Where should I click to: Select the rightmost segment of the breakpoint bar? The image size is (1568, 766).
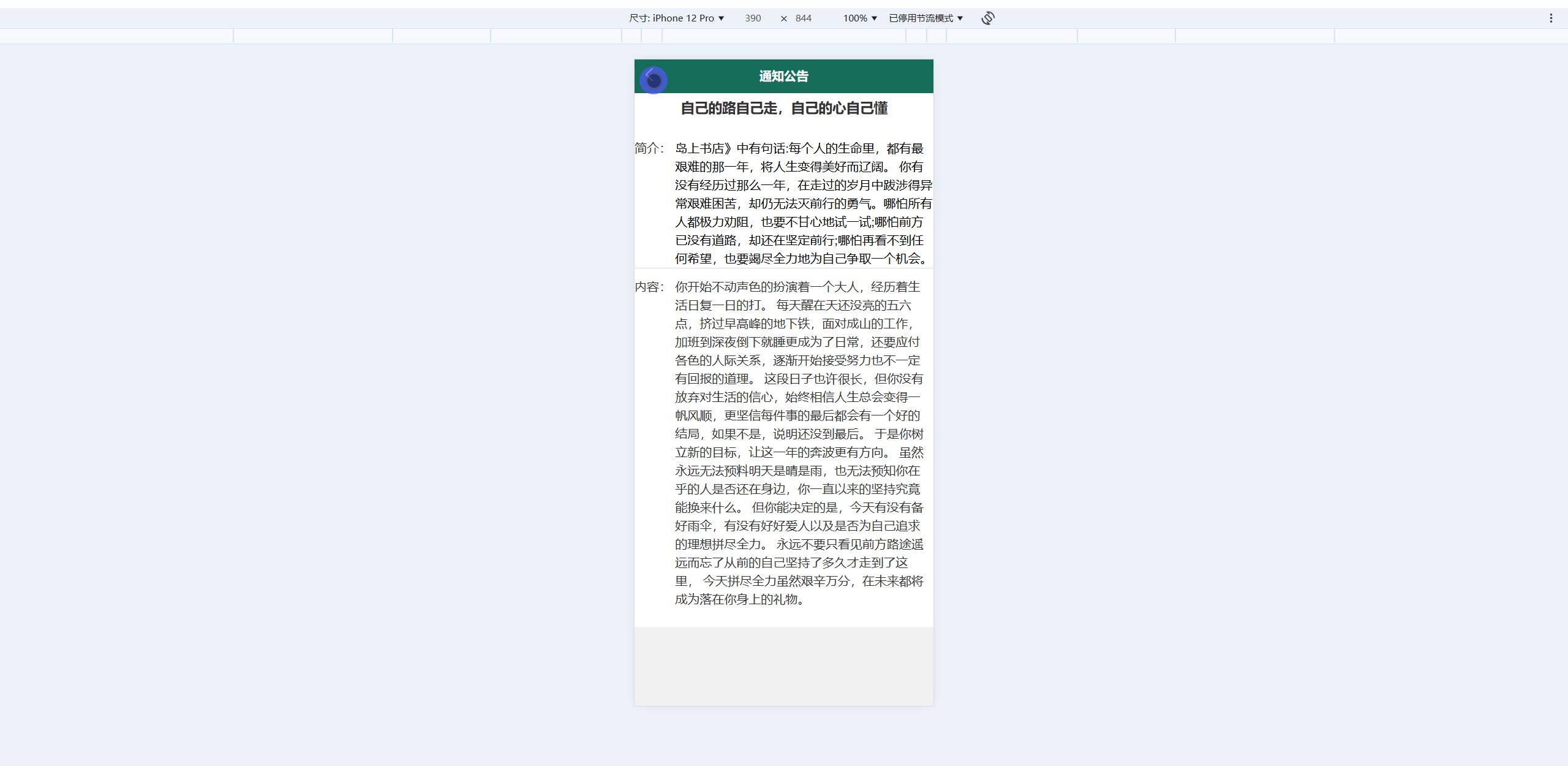coord(1450,36)
